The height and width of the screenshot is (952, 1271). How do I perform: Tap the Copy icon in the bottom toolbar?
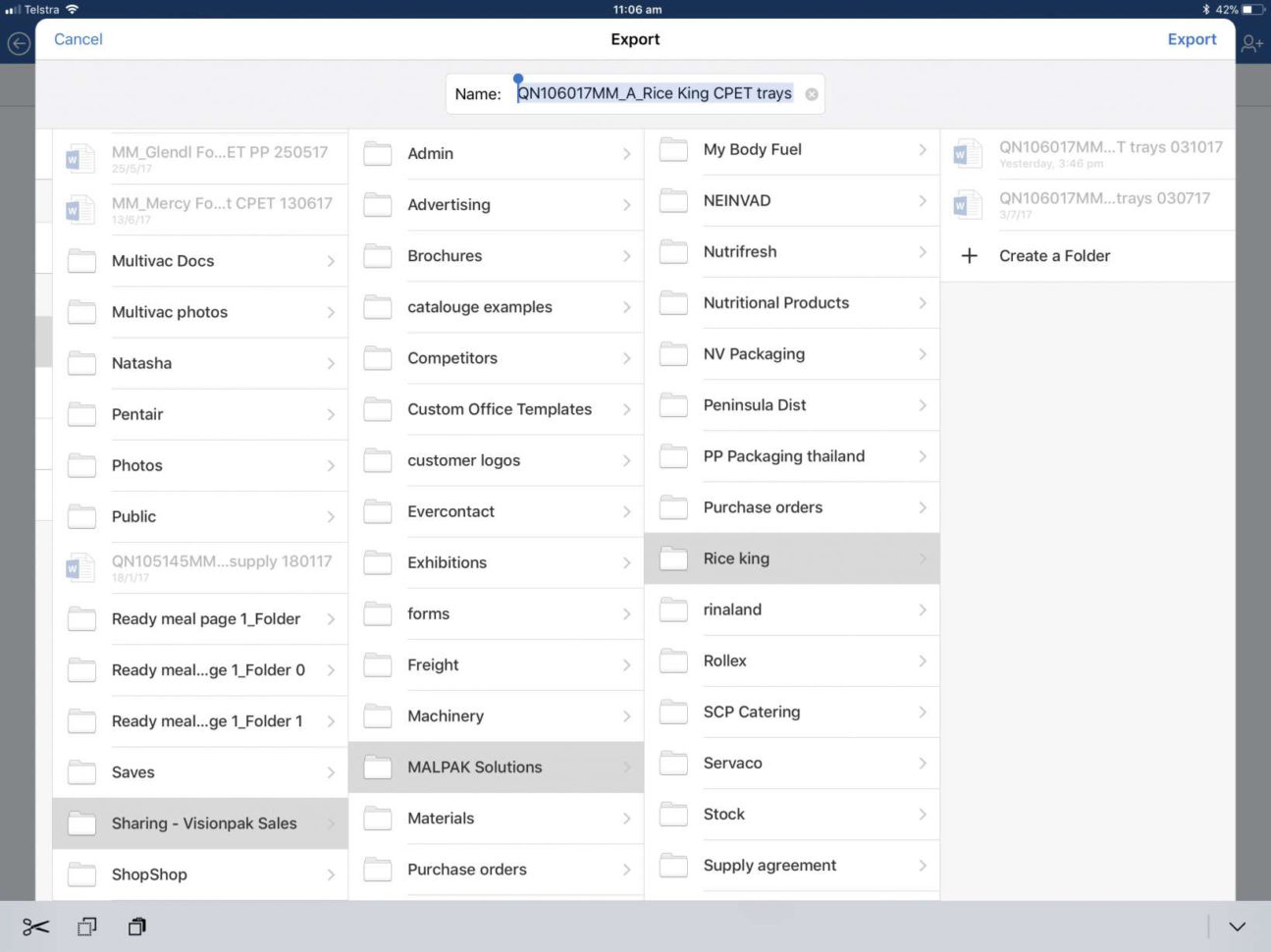[x=86, y=926]
